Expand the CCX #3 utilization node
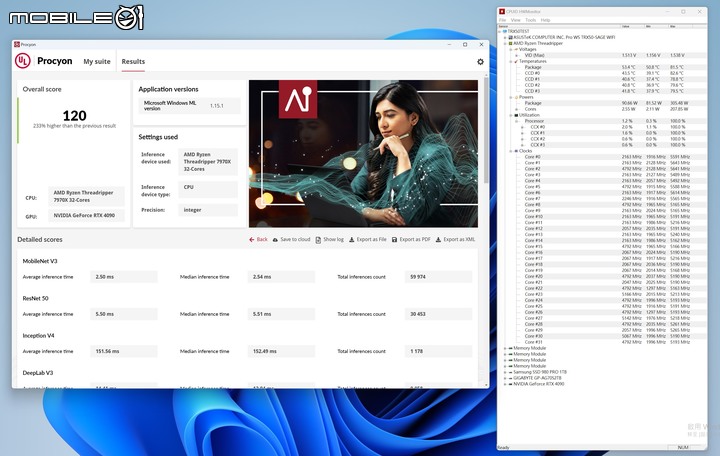The width and height of the screenshot is (720, 456). [x=522, y=145]
